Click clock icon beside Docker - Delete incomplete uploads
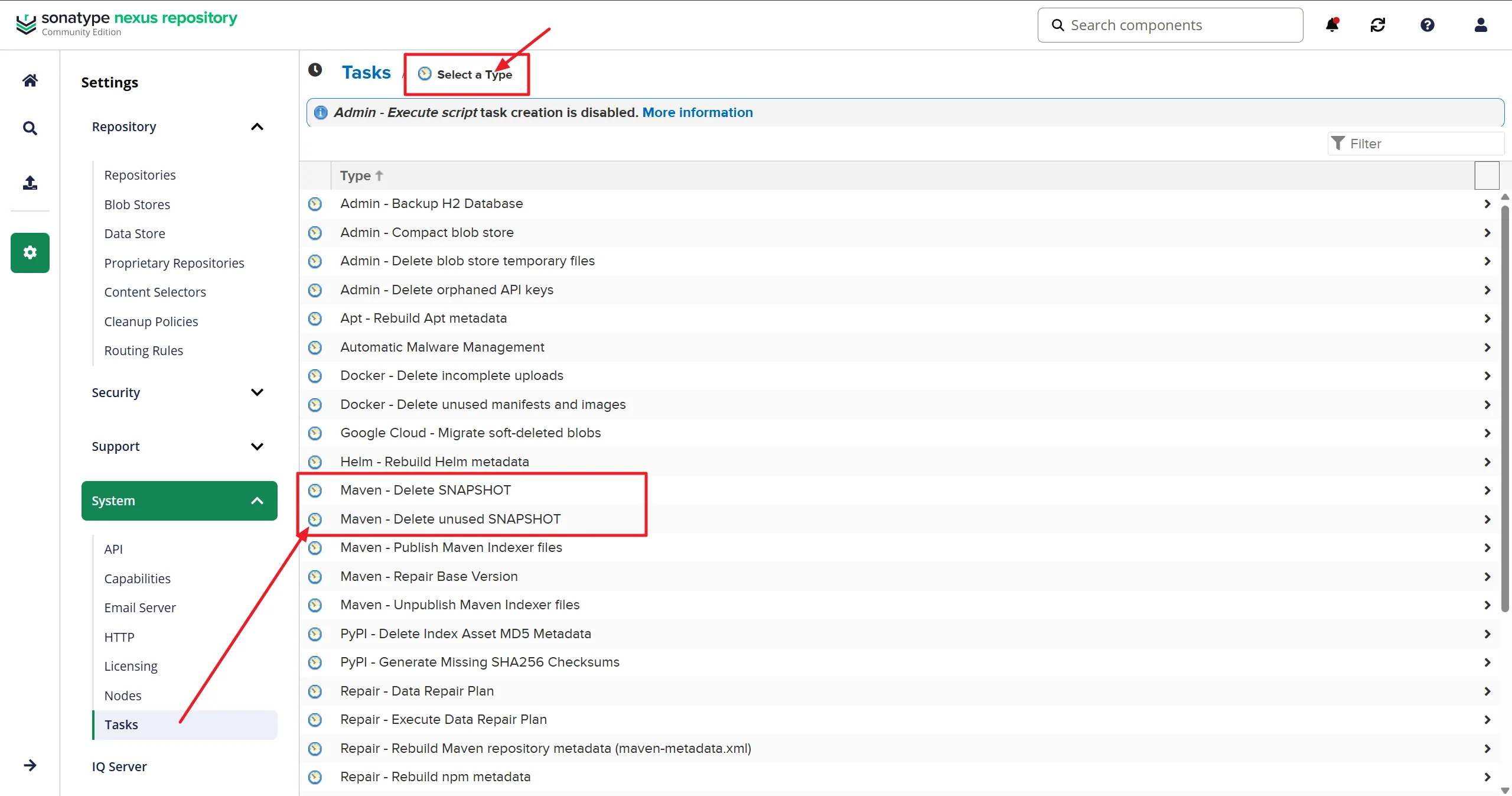Image resolution: width=1512 pixels, height=796 pixels. (315, 376)
